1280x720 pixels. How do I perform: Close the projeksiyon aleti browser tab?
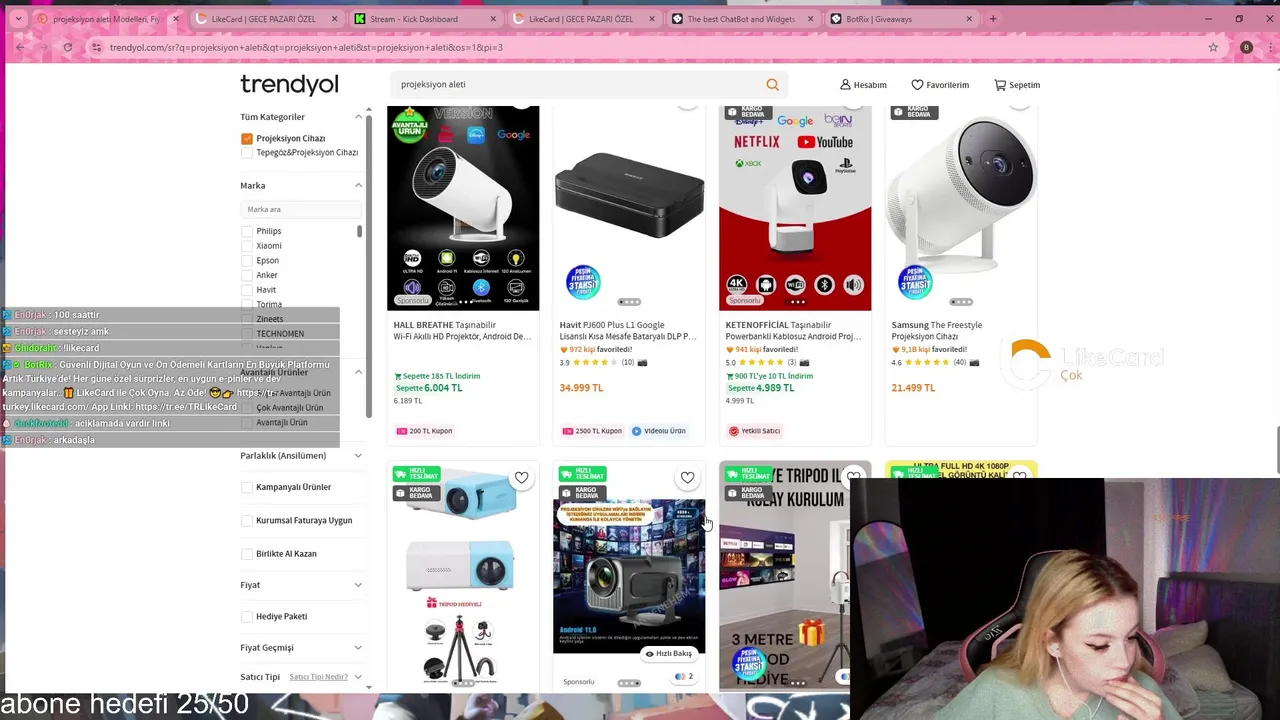[176, 19]
